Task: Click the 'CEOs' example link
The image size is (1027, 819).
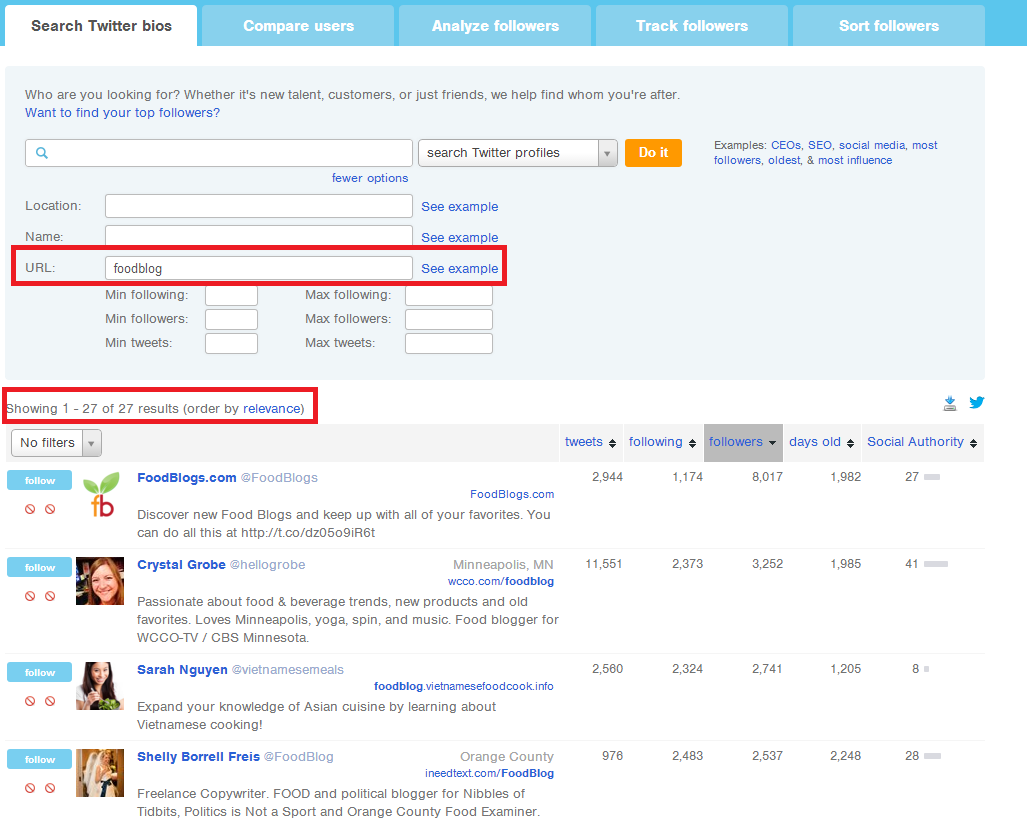Action: coord(786,145)
